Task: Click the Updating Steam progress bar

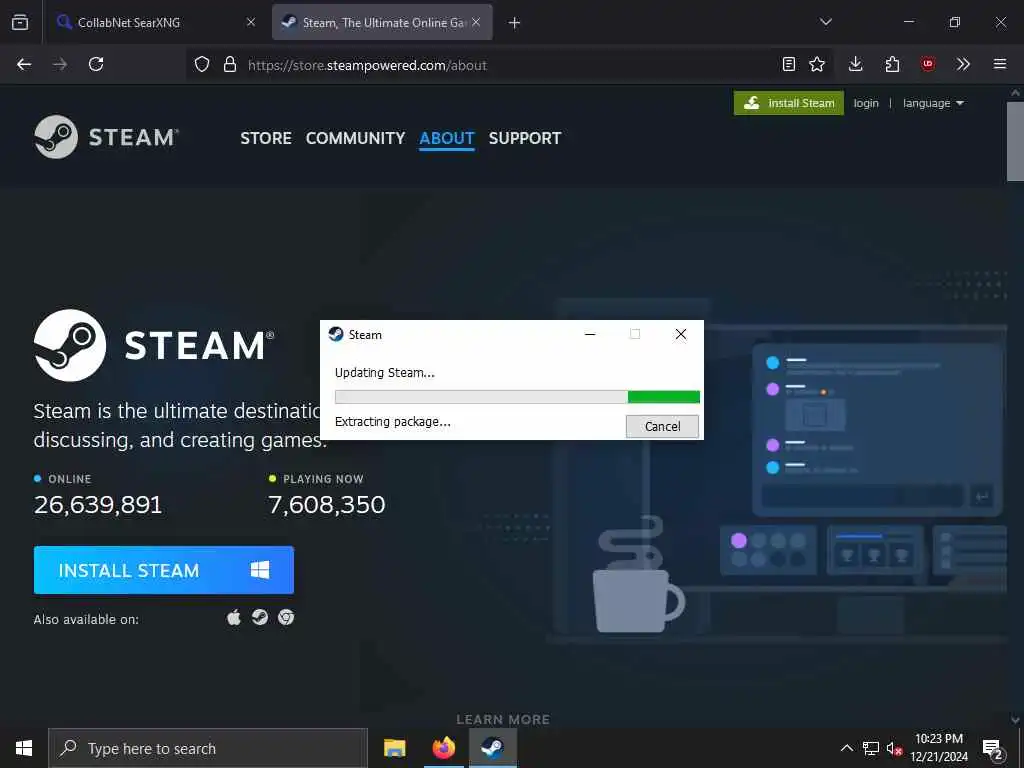Action: click(517, 396)
